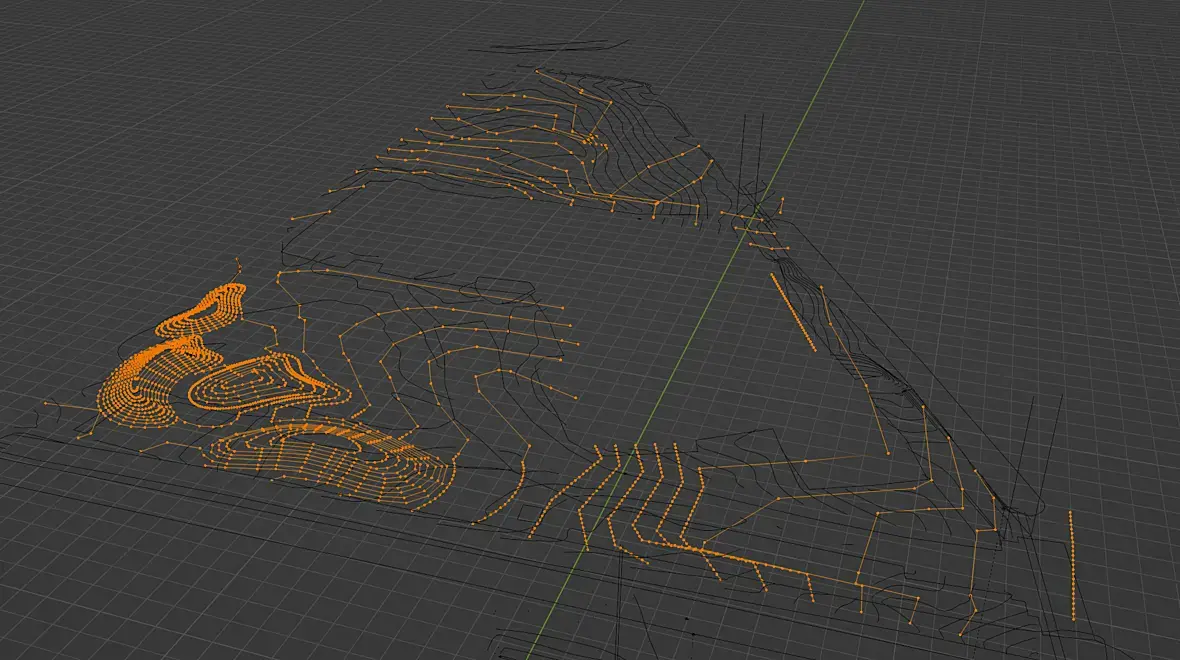Select the isolated vertical dotted line at far right
This screenshot has height=660, width=1180.
click(x=1072, y=566)
